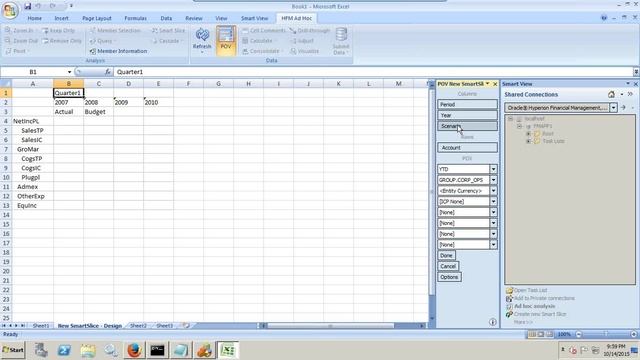This screenshot has height=360, width=640.
Task: Click the Remove Only ribbon icon
Action: click(45, 41)
